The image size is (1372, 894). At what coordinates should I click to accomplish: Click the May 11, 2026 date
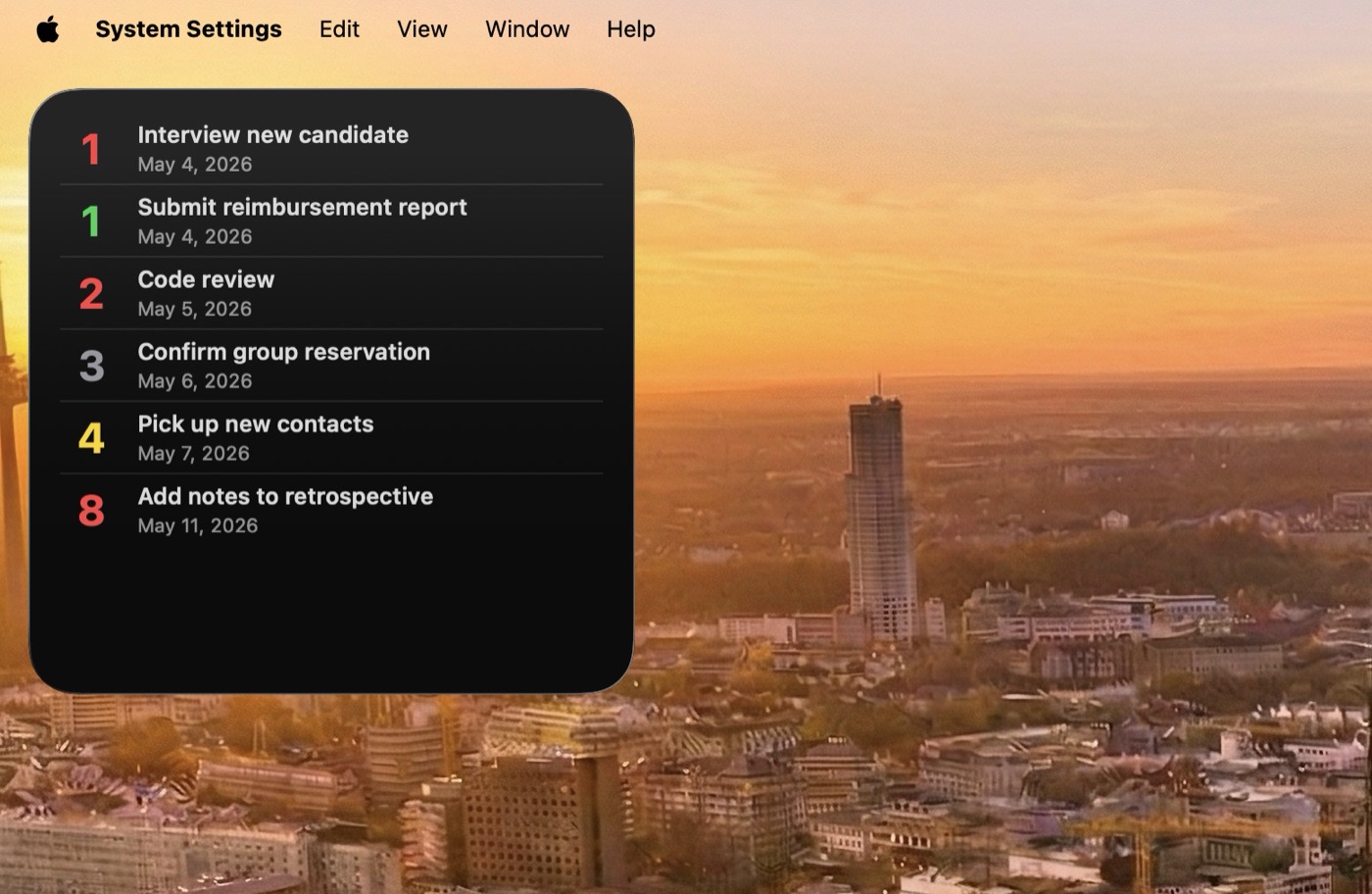coord(197,526)
